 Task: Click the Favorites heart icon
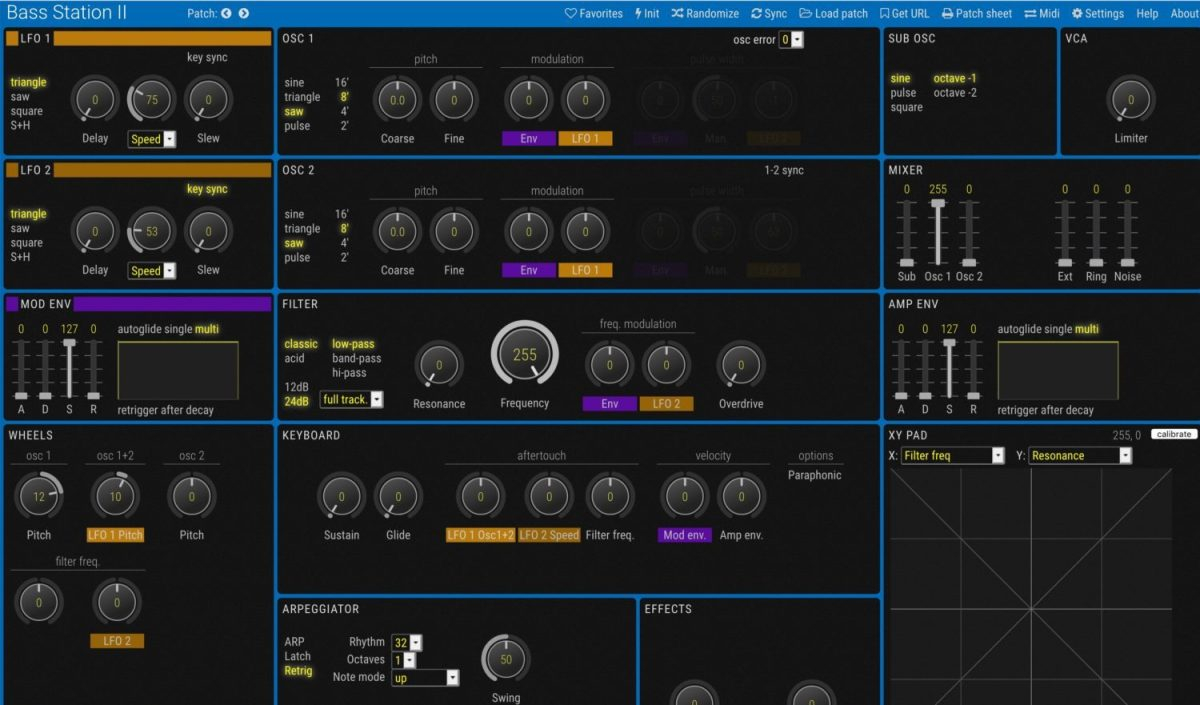point(571,14)
